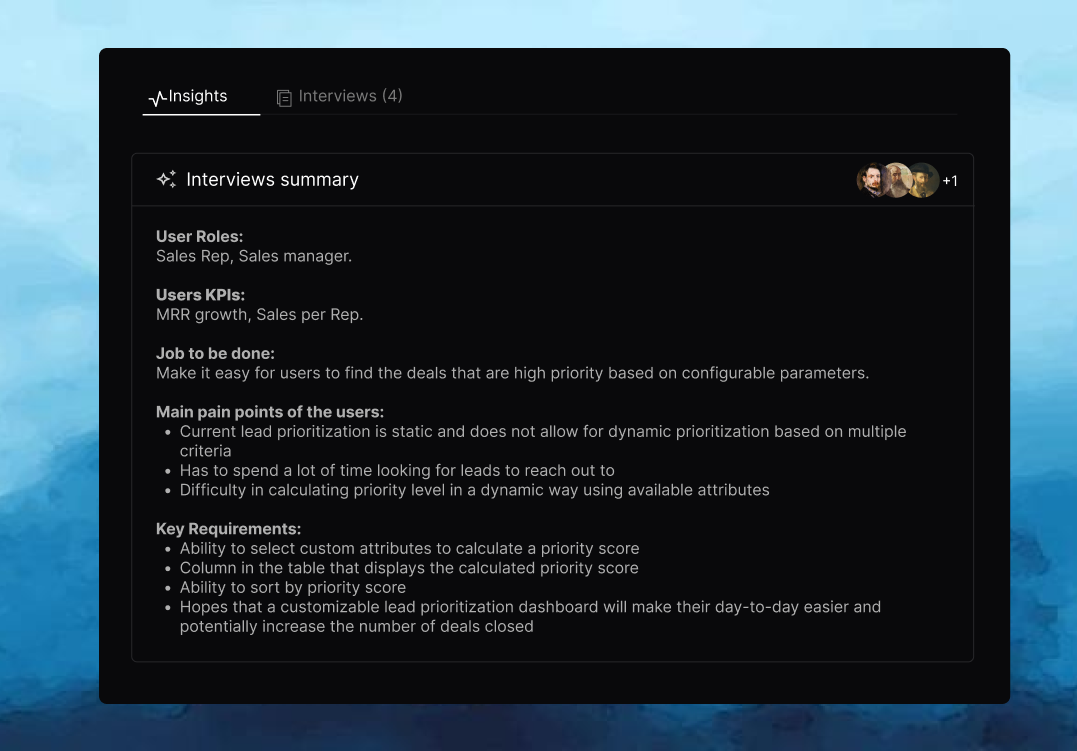
Task: Click the Job to be done heading
Action: [x=215, y=353]
